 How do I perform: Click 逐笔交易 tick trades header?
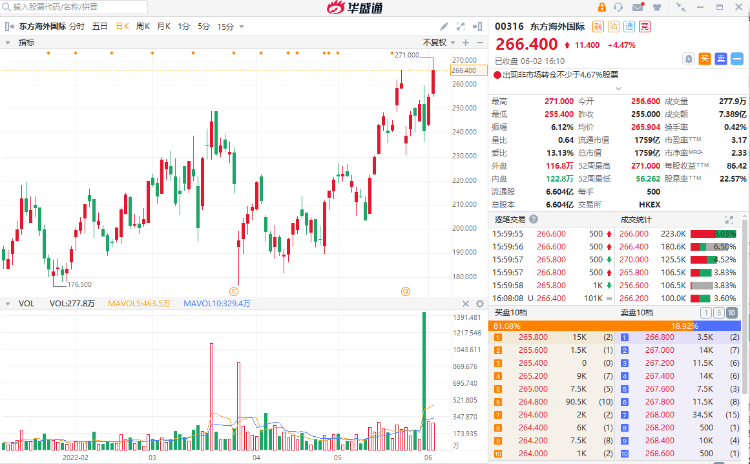click(509, 220)
